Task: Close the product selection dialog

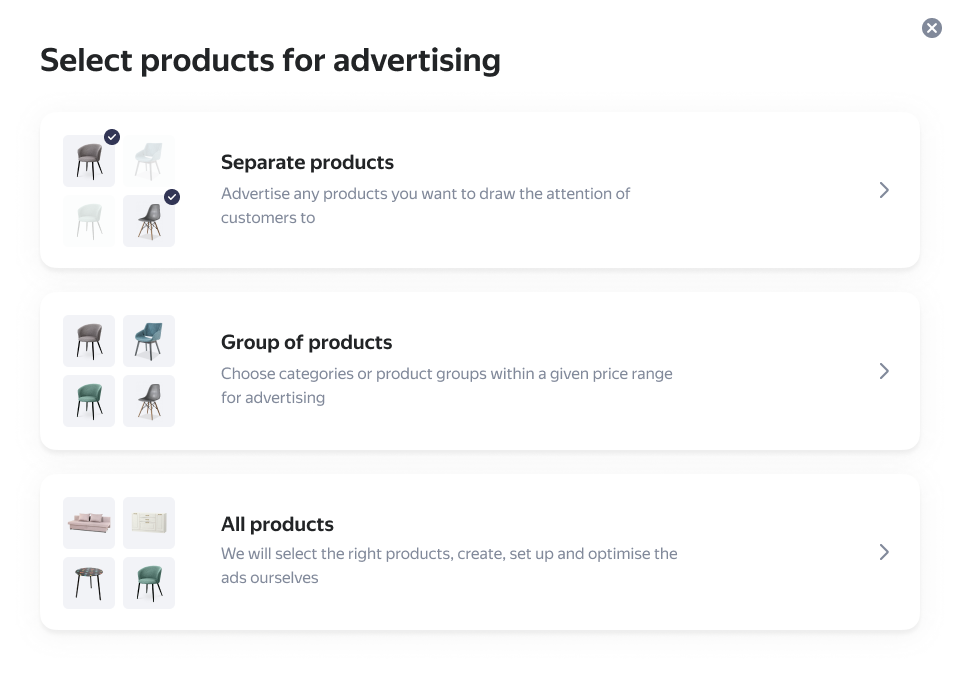Action: [931, 28]
